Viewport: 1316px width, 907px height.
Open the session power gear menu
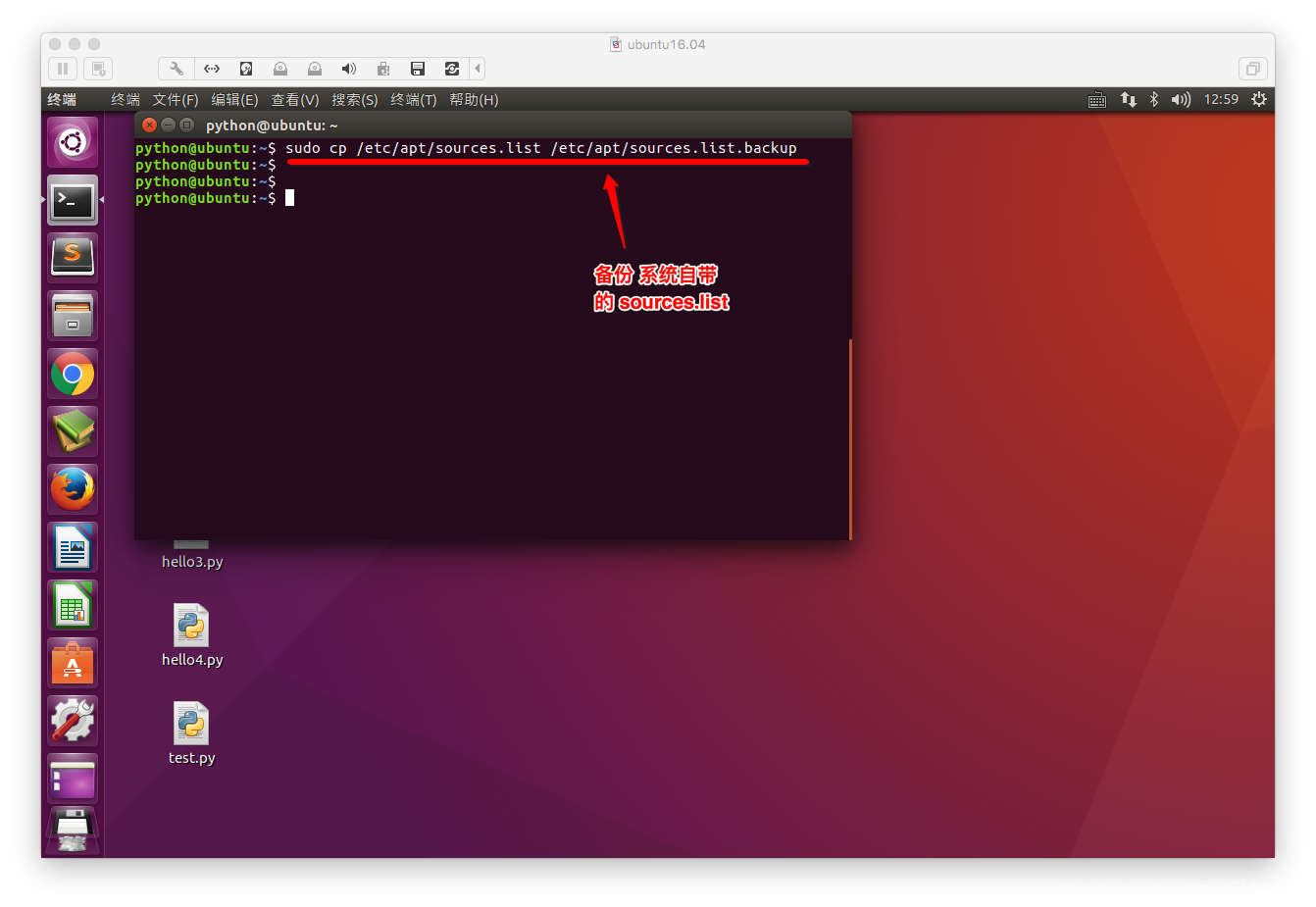tap(1259, 100)
